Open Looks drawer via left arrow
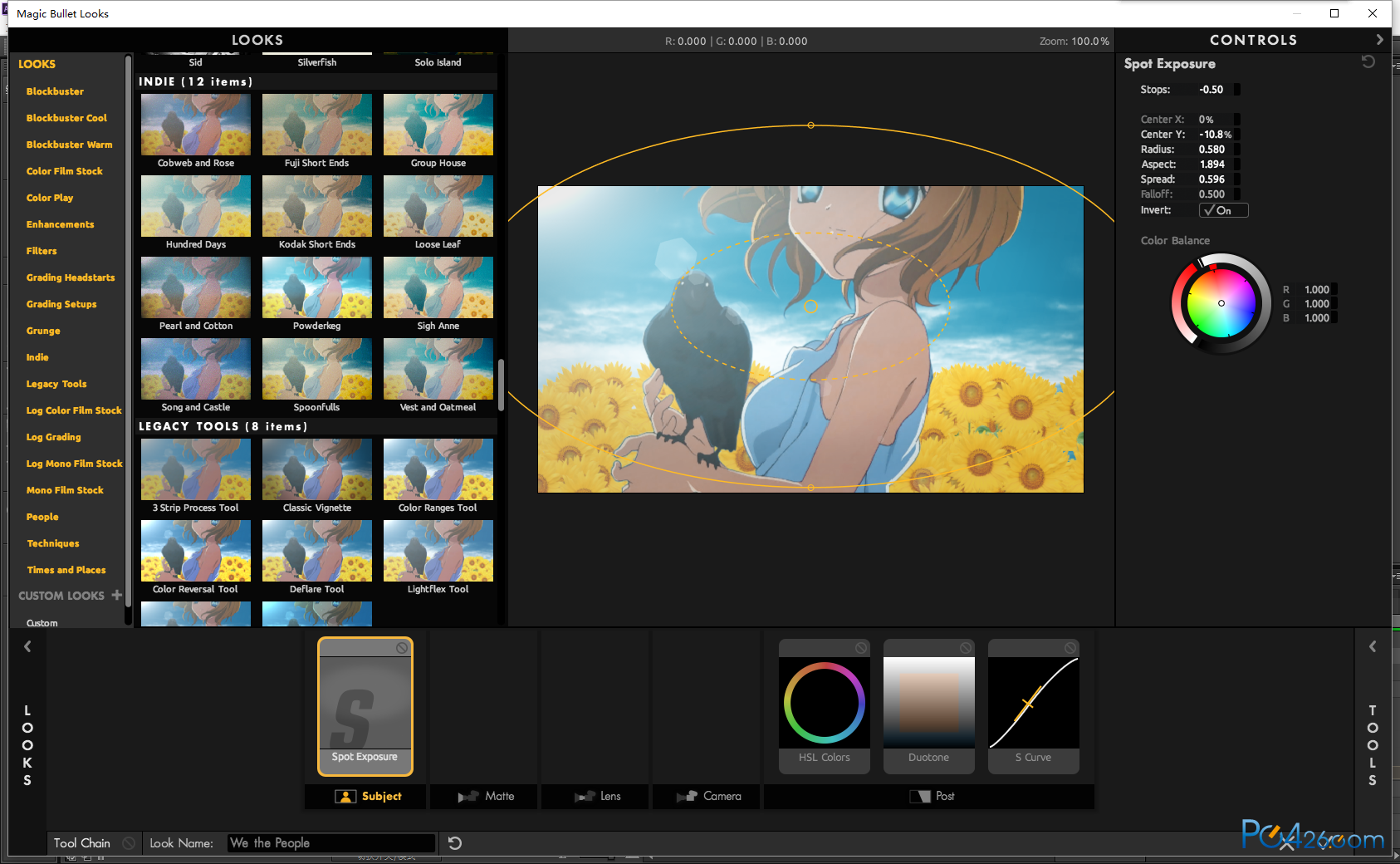Image resolution: width=1400 pixels, height=864 pixels. tap(27, 646)
